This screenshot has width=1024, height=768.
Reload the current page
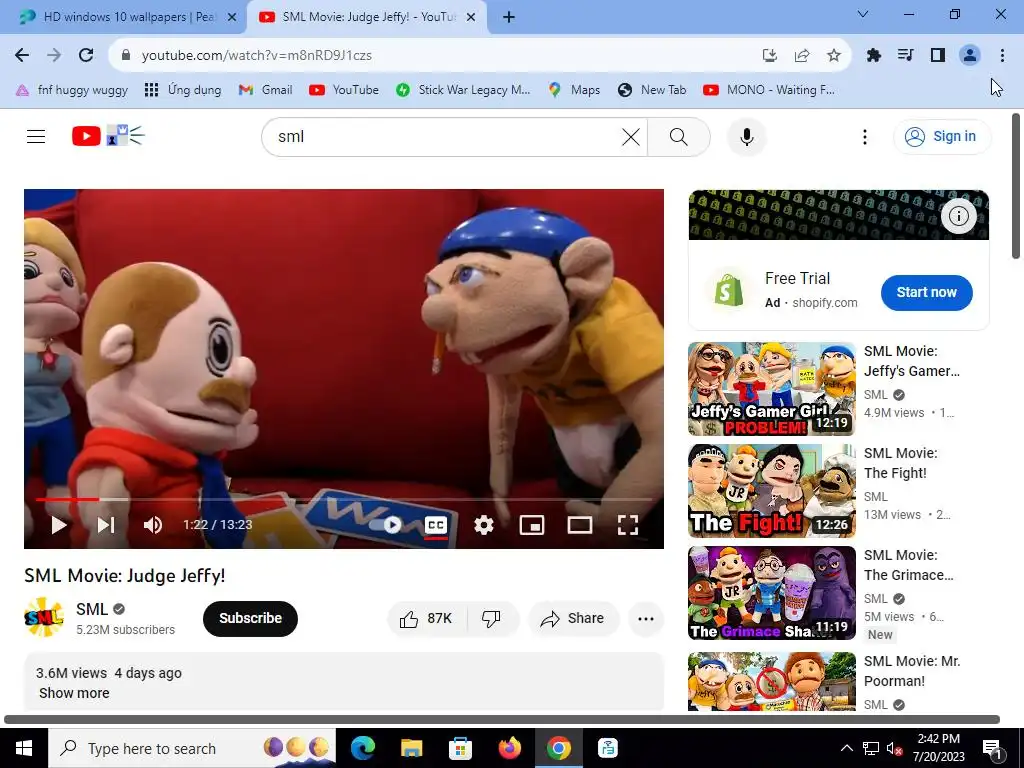point(86,55)
